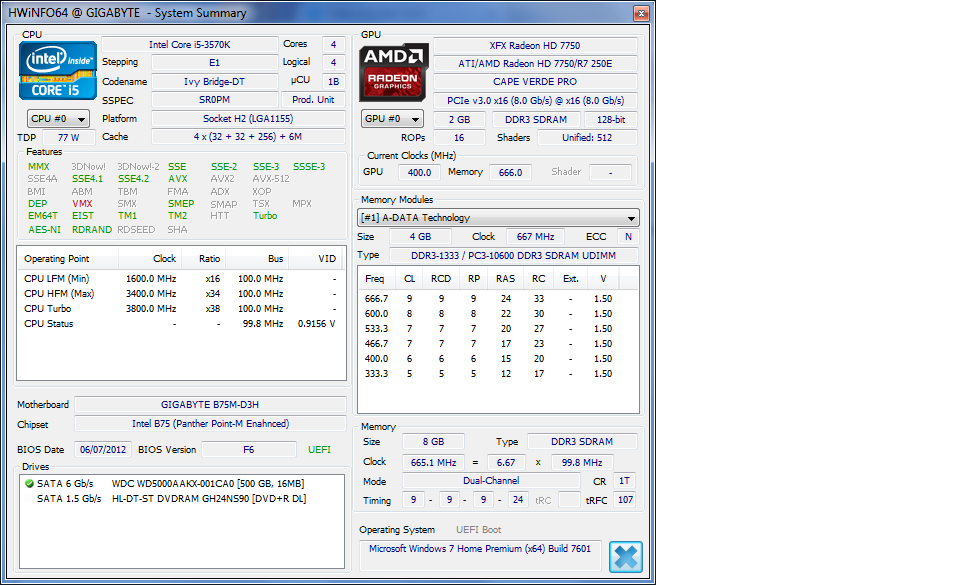
Task: Click the VID column header
Action: coord(316,259)
